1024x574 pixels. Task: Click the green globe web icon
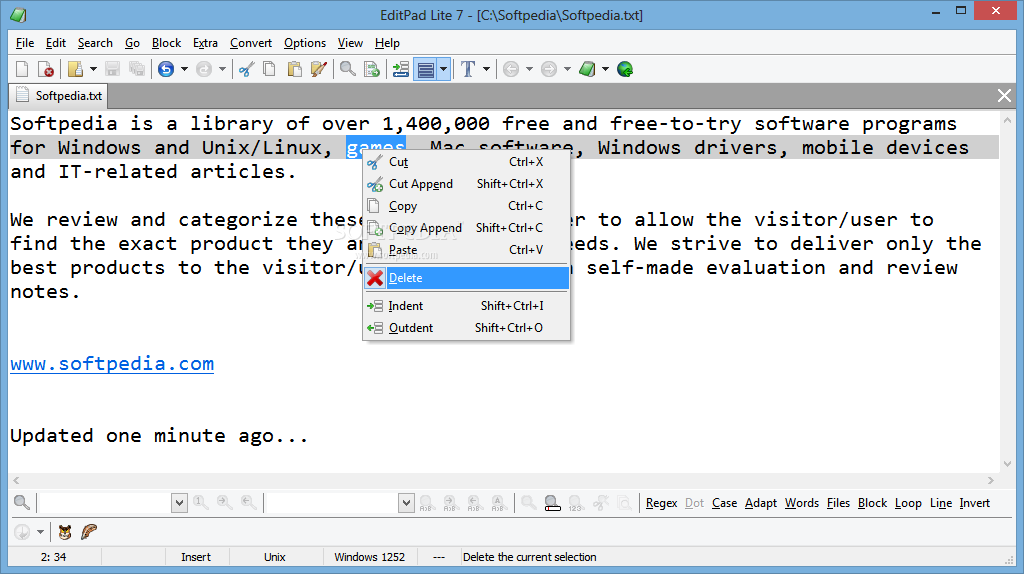(x=625, y=69)
